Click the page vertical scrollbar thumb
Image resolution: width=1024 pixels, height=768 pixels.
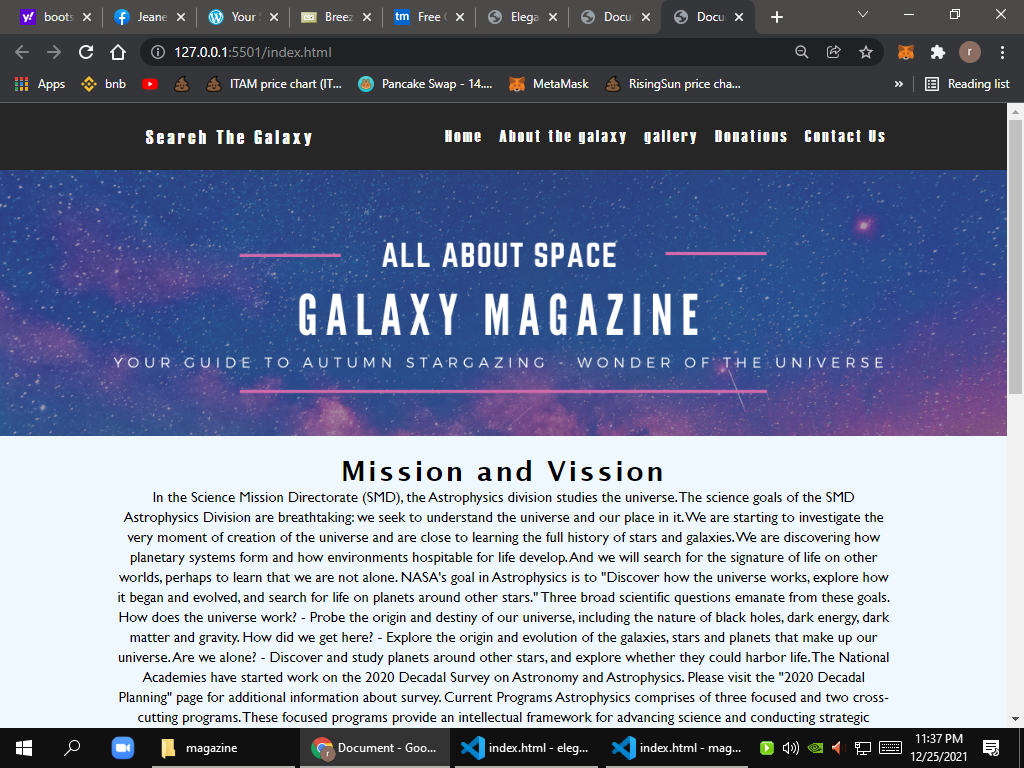pos(1015,260)
